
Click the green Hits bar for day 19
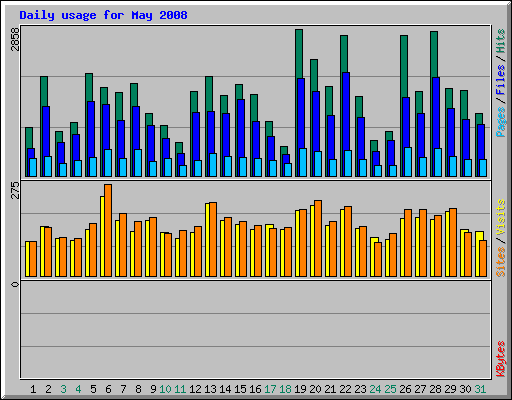[x=299, y=53]
